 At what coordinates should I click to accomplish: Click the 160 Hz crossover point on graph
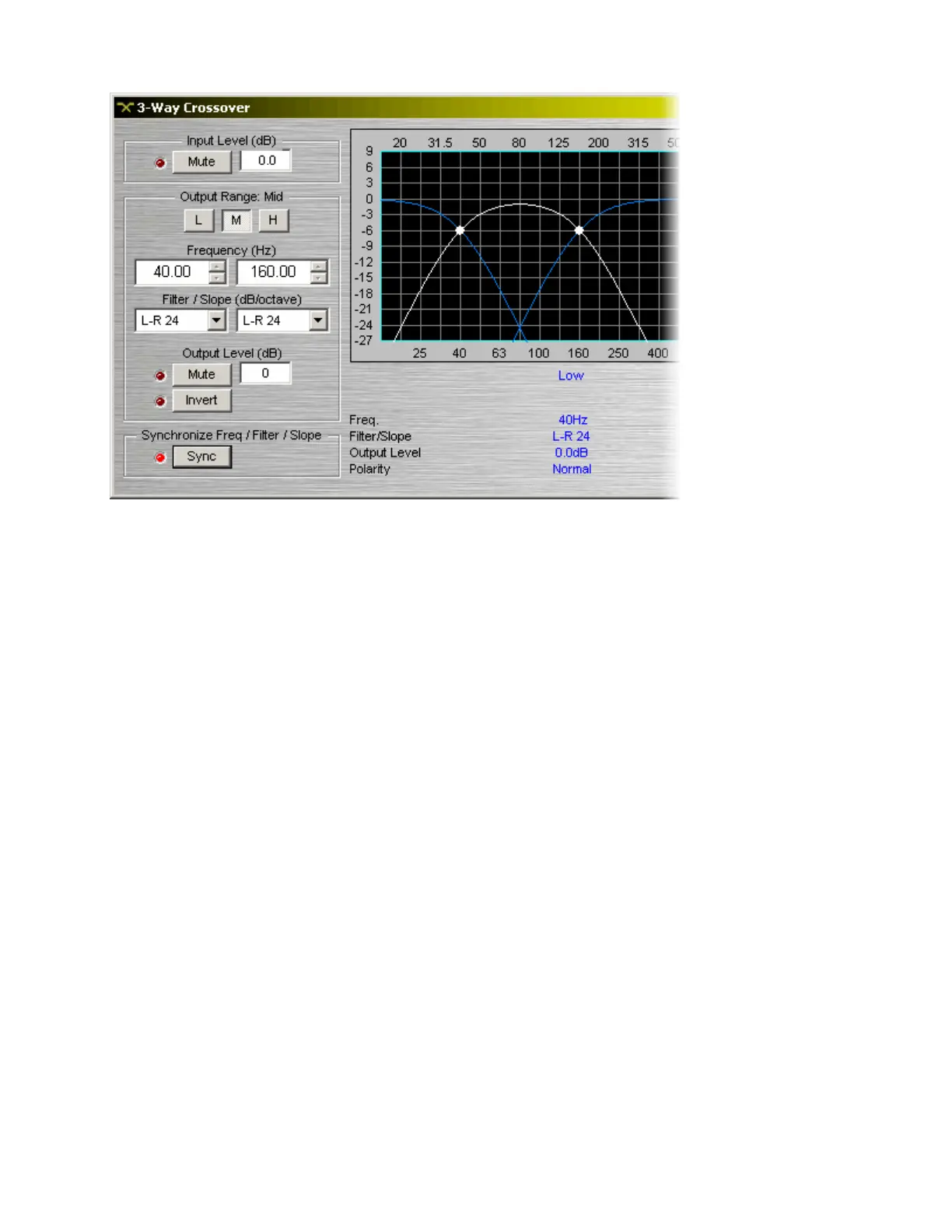[579, 230]
